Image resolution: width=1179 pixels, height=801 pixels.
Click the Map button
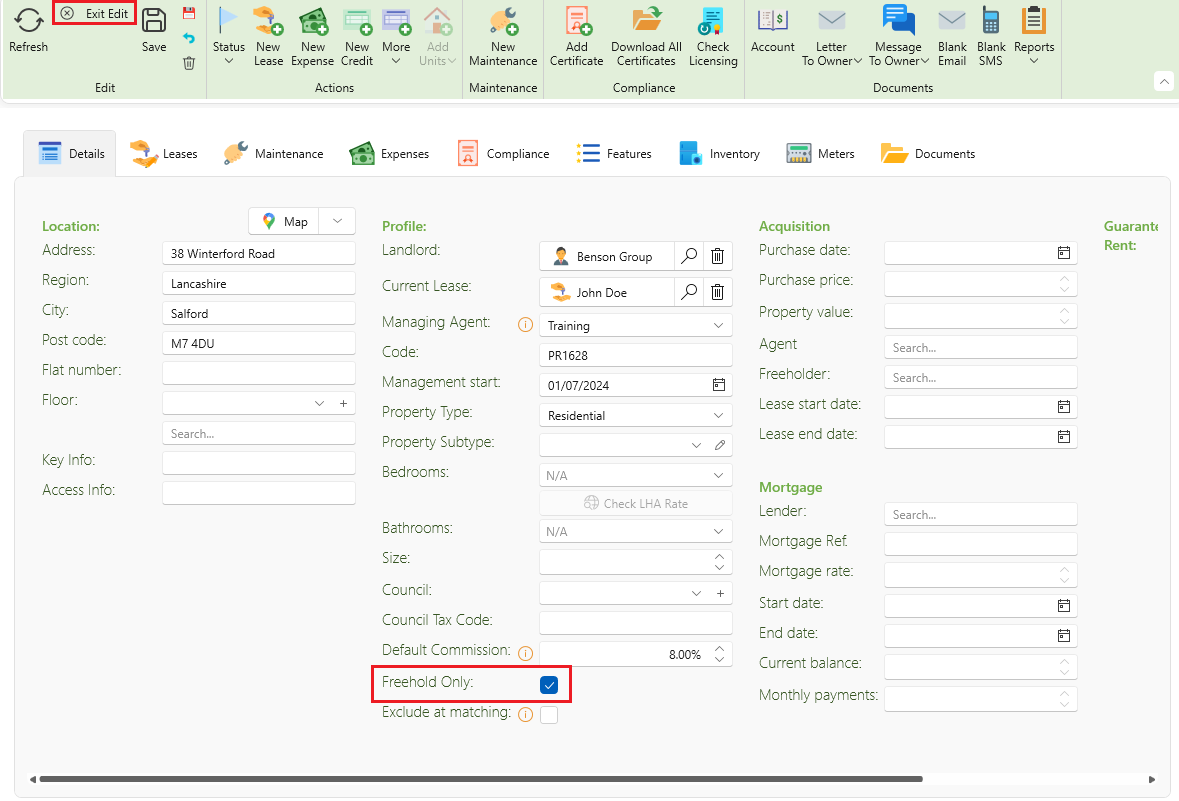pos(284,221)
